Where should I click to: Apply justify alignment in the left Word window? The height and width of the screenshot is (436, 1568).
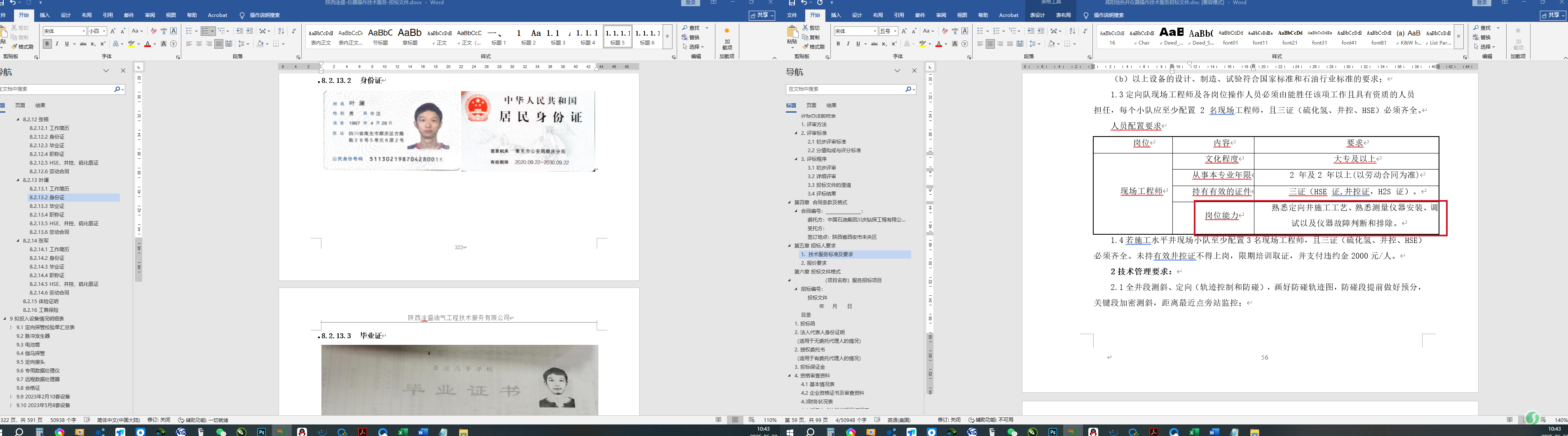click(218, 44)
